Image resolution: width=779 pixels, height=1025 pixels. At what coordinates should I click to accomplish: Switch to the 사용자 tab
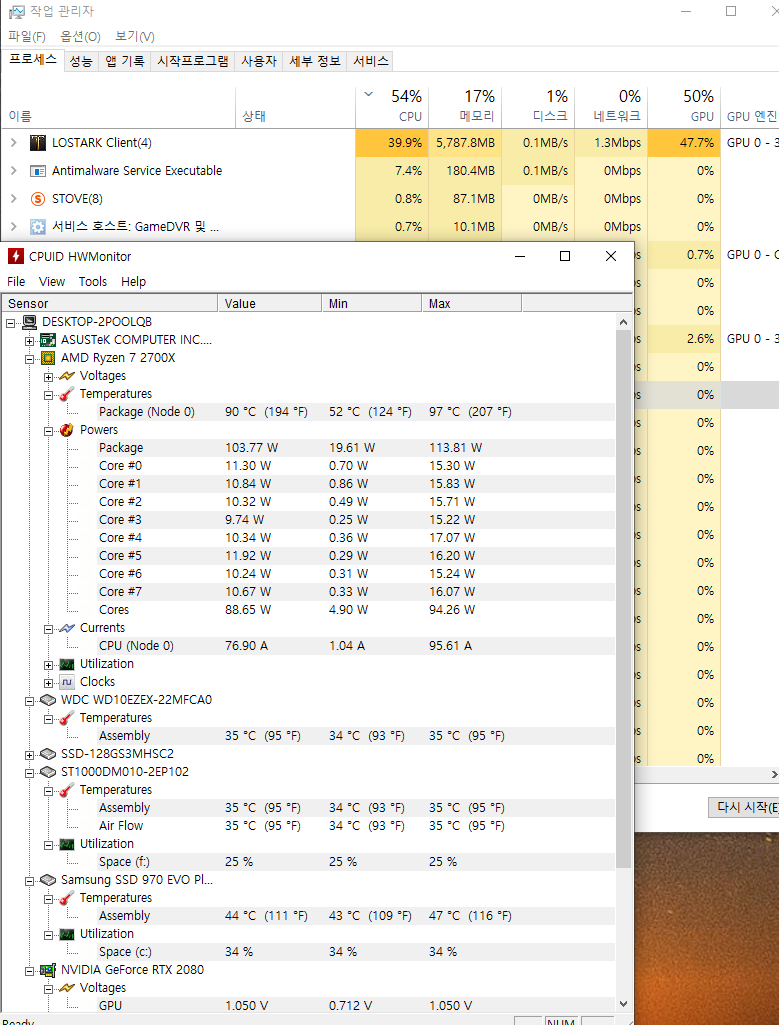(259, 61)
